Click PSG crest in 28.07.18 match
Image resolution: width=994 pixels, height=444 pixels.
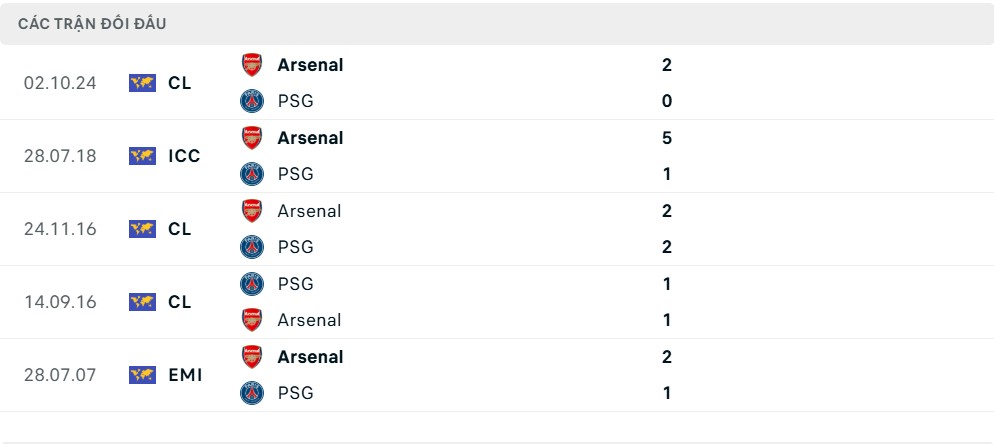252,174
